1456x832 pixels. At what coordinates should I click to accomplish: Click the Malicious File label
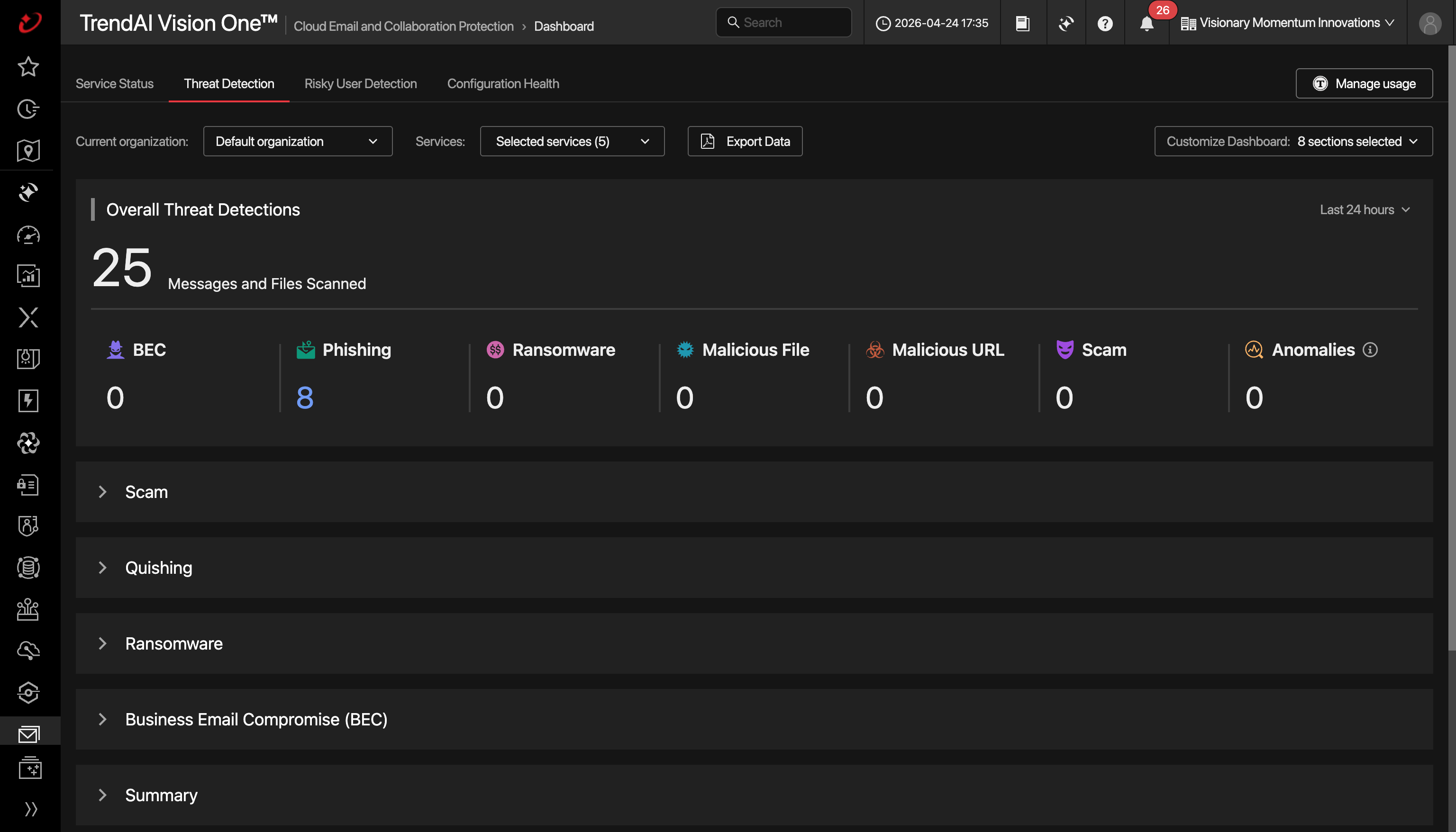(x=755, y=350)
